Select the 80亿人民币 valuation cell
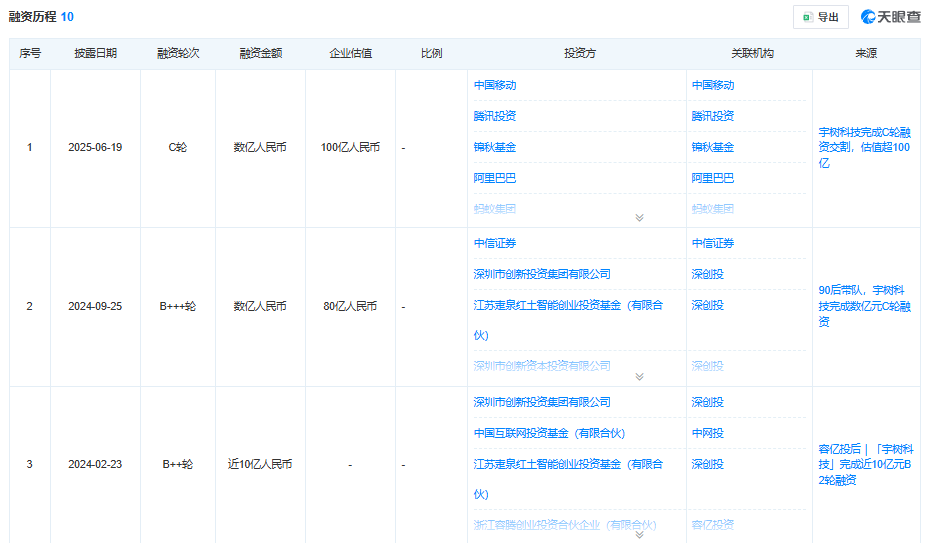The image size is (925, 543). tap(350, 306)
